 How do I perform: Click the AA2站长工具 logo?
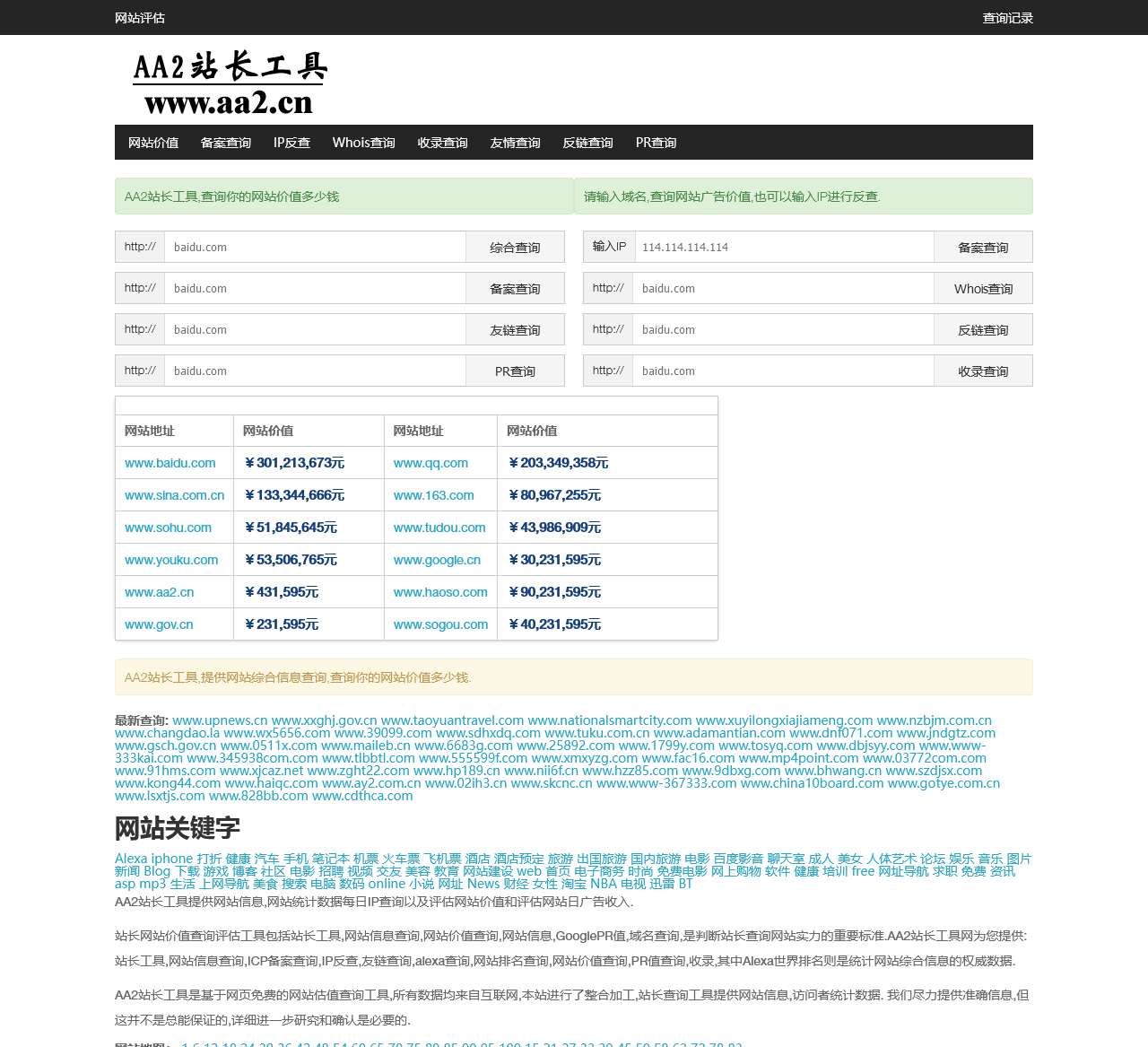(x=230, y=81)
